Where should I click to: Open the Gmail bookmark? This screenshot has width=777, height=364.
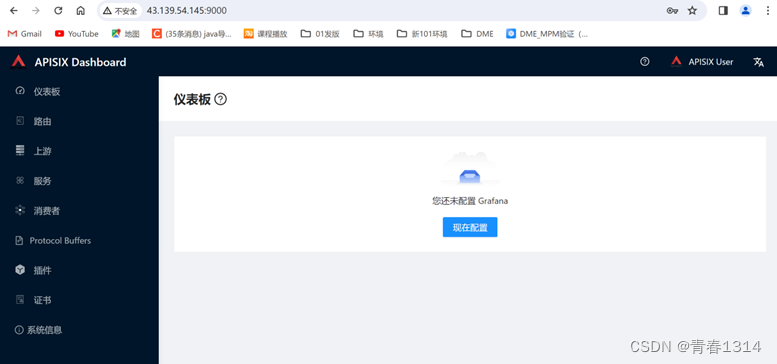point(25,34)
